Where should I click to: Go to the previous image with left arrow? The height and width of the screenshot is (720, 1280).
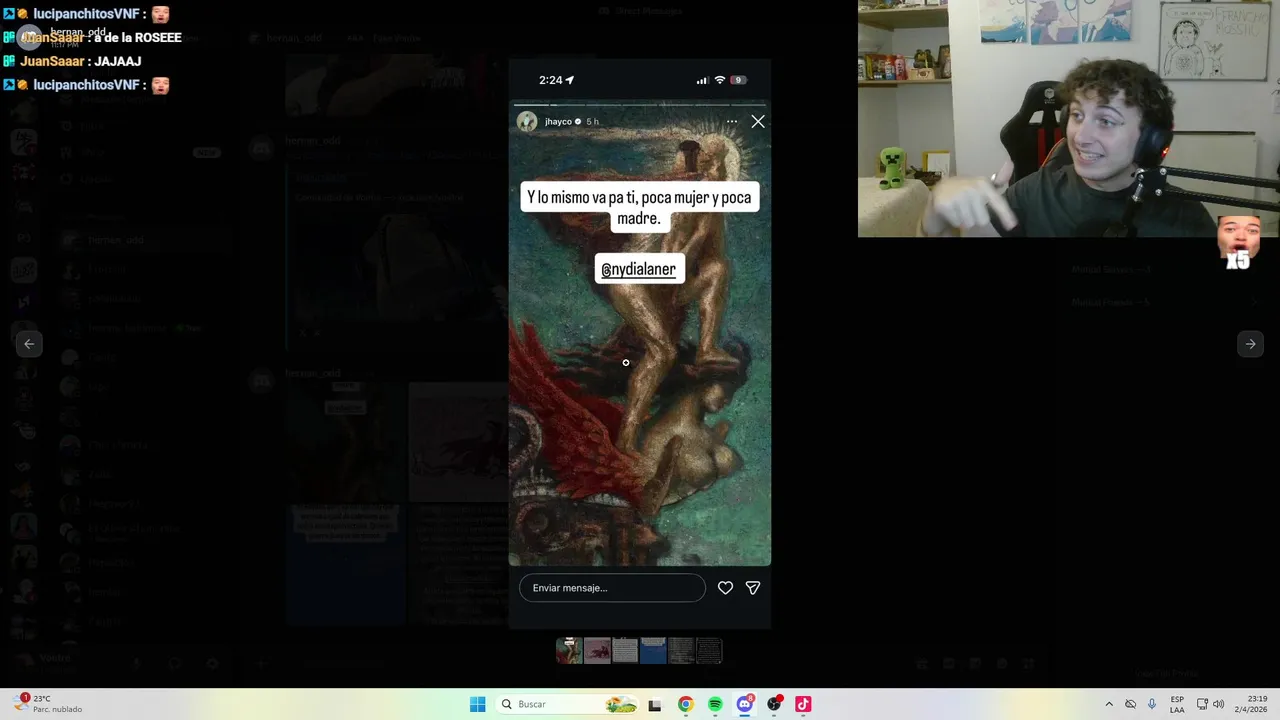tap(29, 344)
